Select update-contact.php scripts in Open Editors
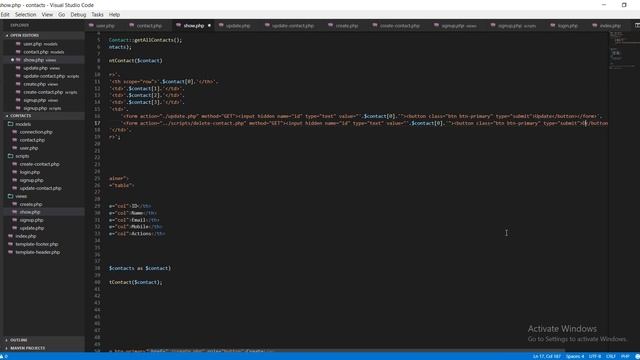 [51, 76]
